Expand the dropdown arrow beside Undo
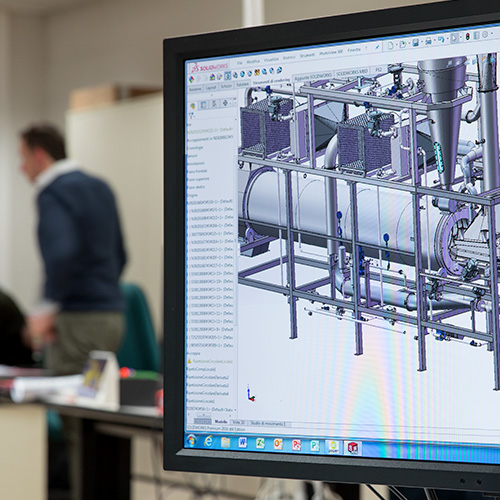Screen dimensions: 500x500 pos(447,39)
